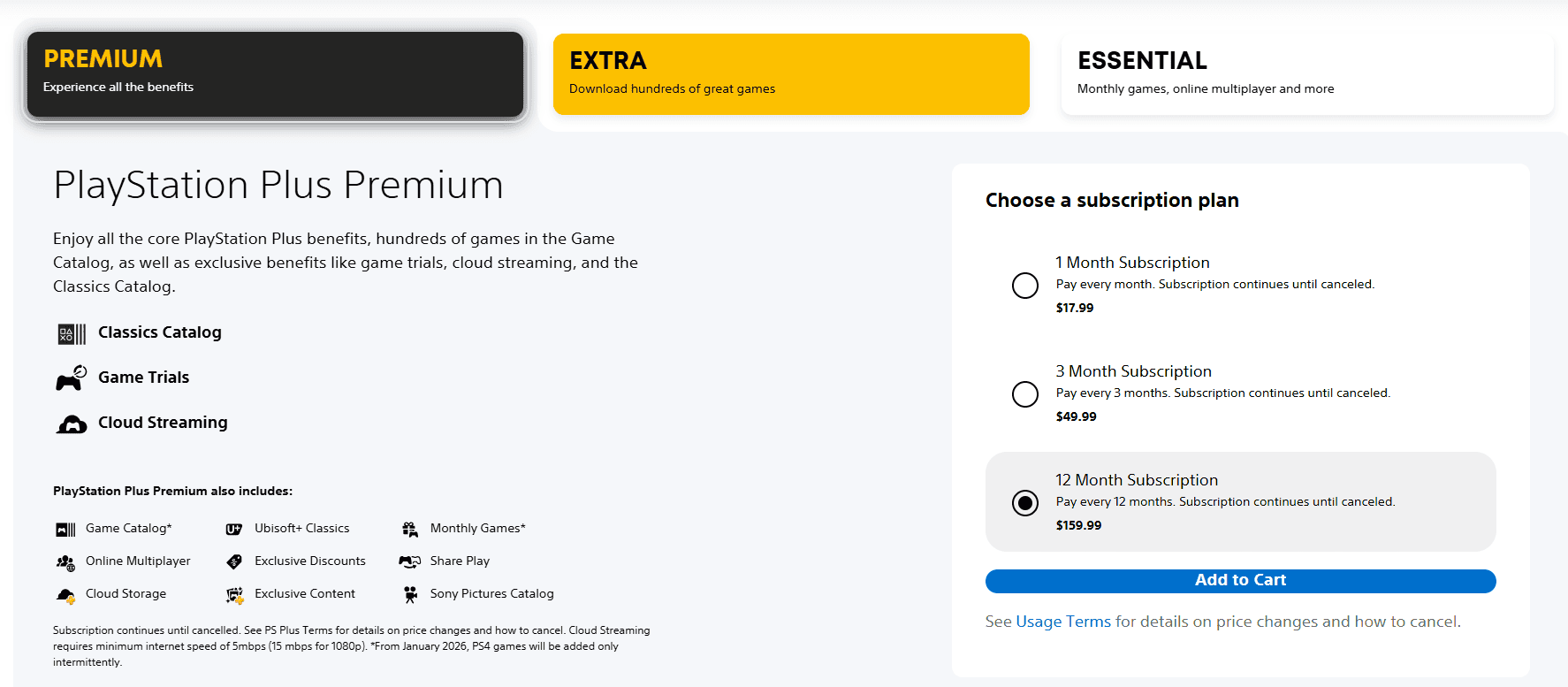Click the Monthly Games icon
This screenshot has width=1568, height=687.
pyautogui.click(x=410, y=529)
